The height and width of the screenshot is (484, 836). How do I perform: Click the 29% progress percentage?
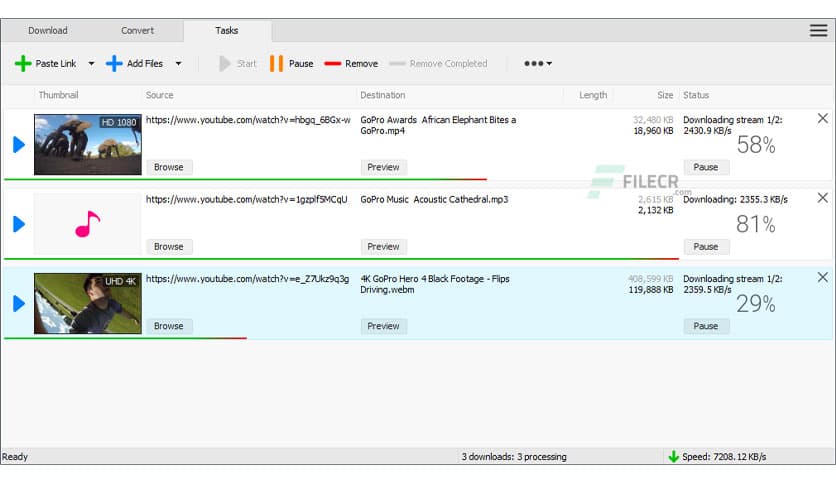pos(756,304)
